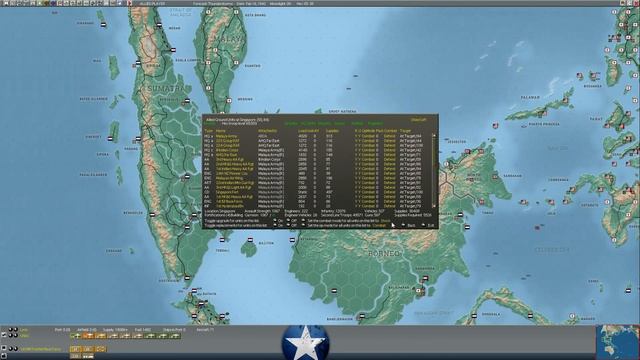Sort the unit list by Type column

pyautogui.click(x=209, y=131)
